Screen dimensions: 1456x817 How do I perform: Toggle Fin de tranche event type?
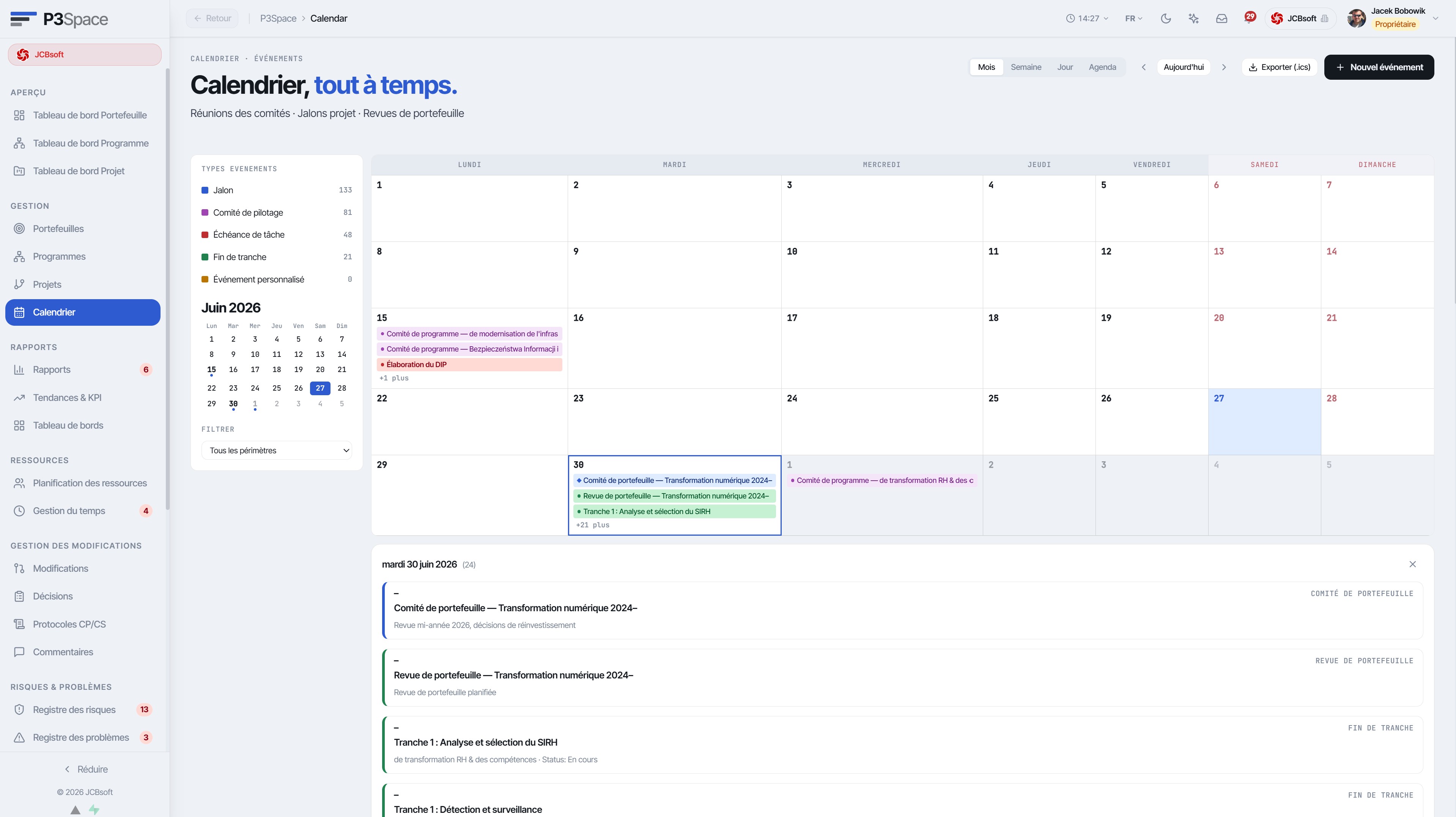click(x=276, y=257)
